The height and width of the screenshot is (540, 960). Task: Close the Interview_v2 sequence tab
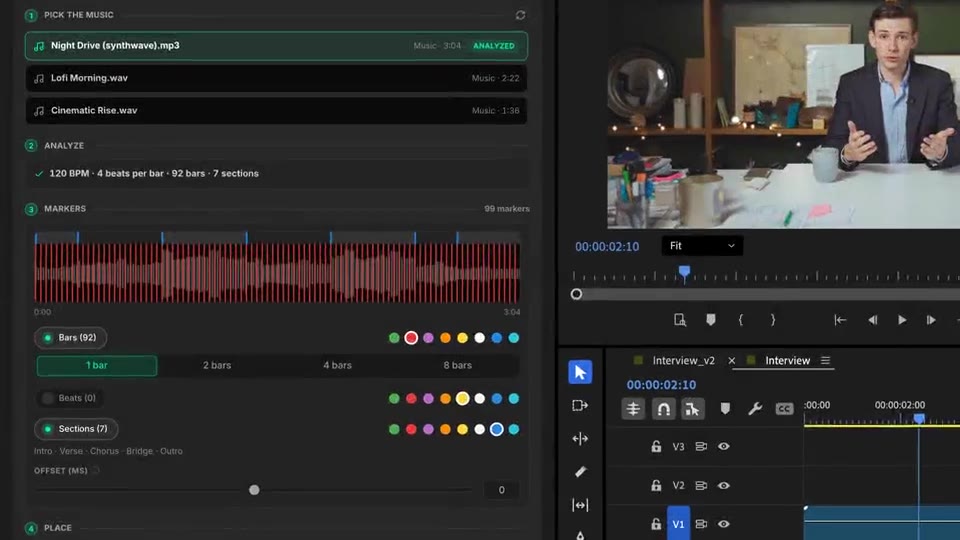[x=732, y=361]
